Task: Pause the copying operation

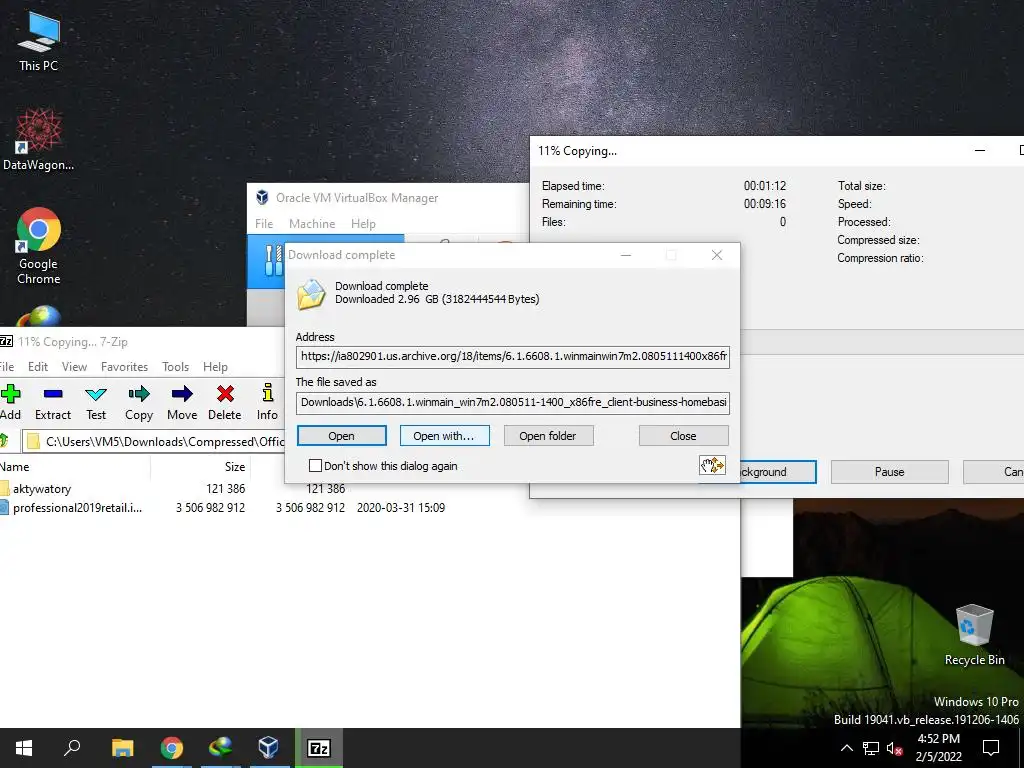Action: pyautogui.click(x=889, y=472)
